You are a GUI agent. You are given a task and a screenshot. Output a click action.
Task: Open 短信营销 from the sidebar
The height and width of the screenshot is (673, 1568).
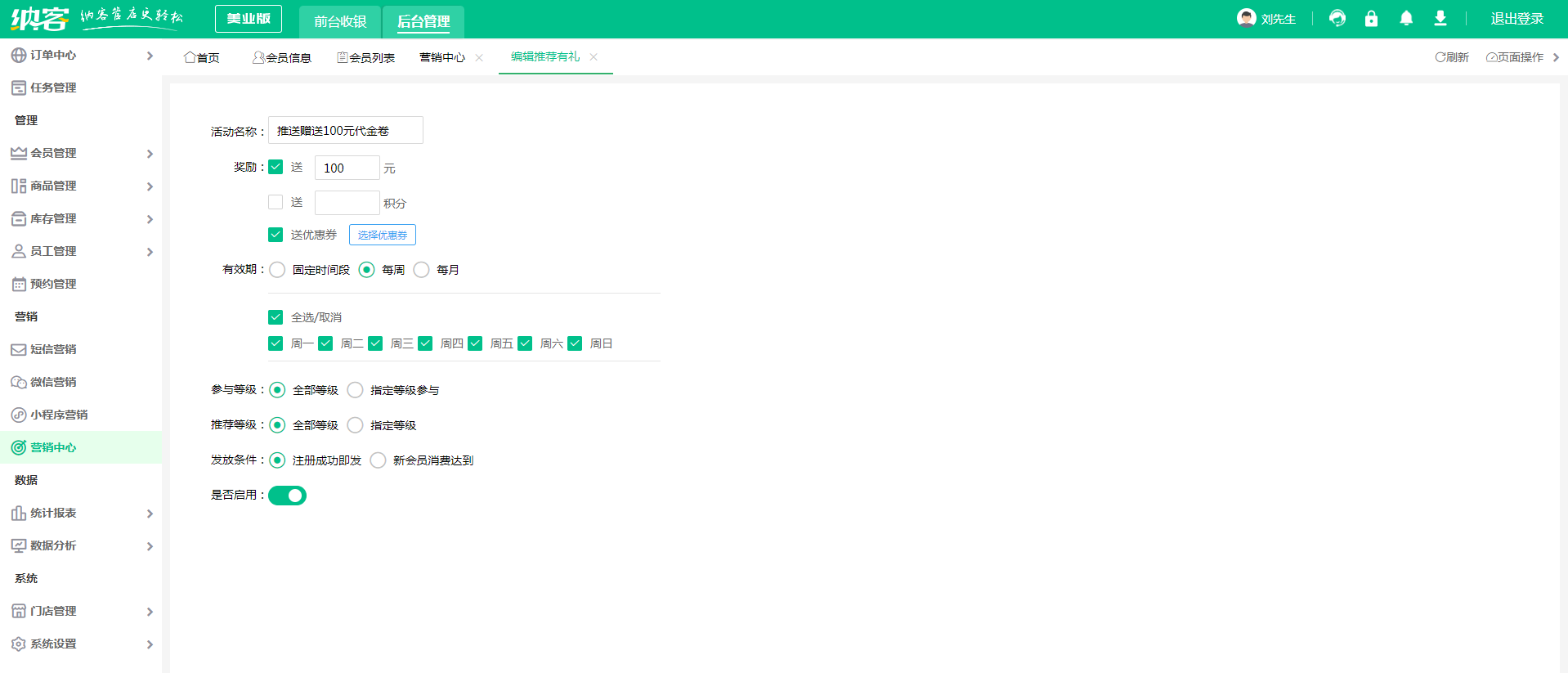pyautogui.click(x=53, y=349)
